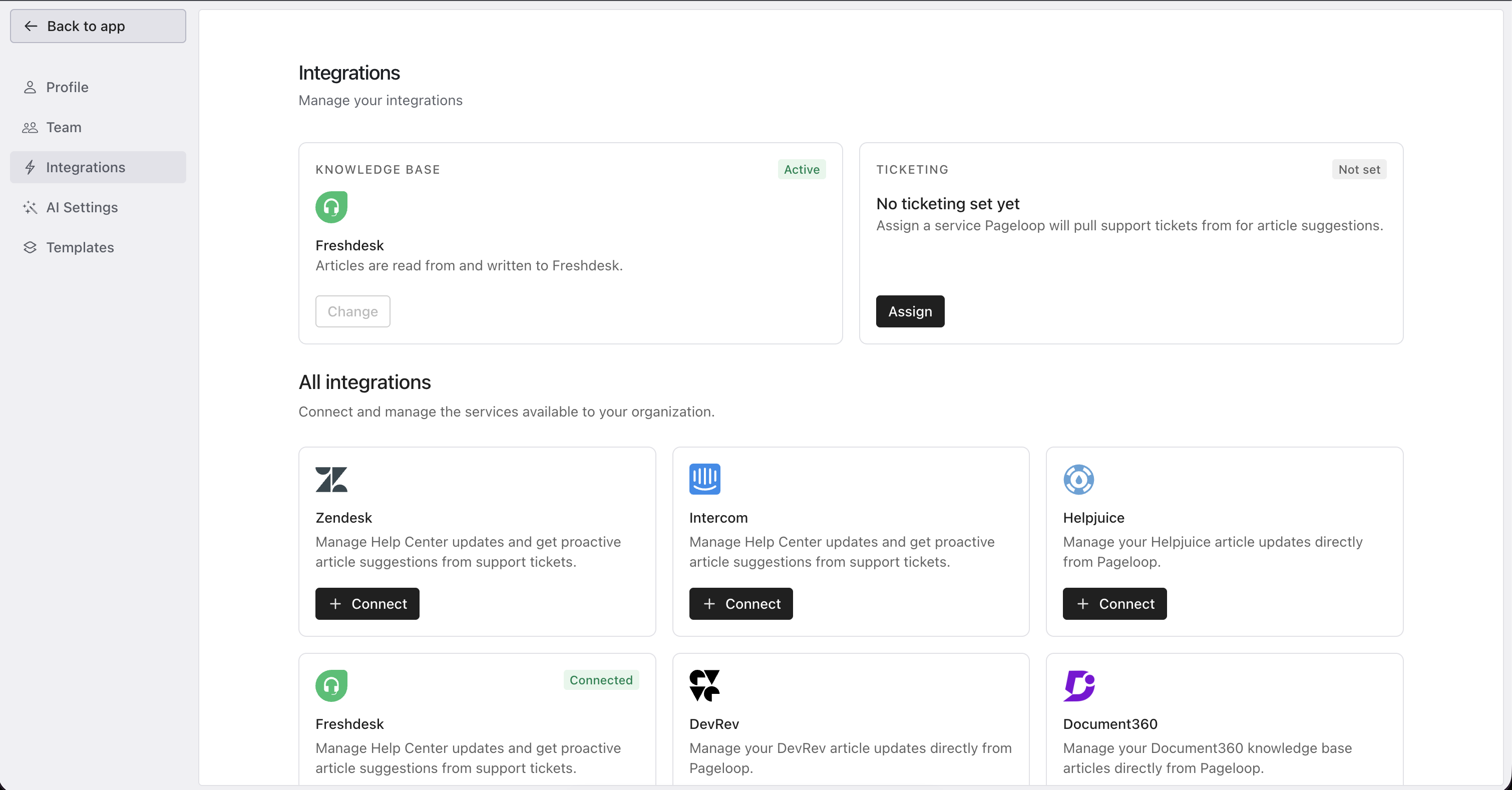The width and height of the screenshot is (1512, 790).
Task: Click the Freshdesk icon in All integrations
Action: [331, 685]
